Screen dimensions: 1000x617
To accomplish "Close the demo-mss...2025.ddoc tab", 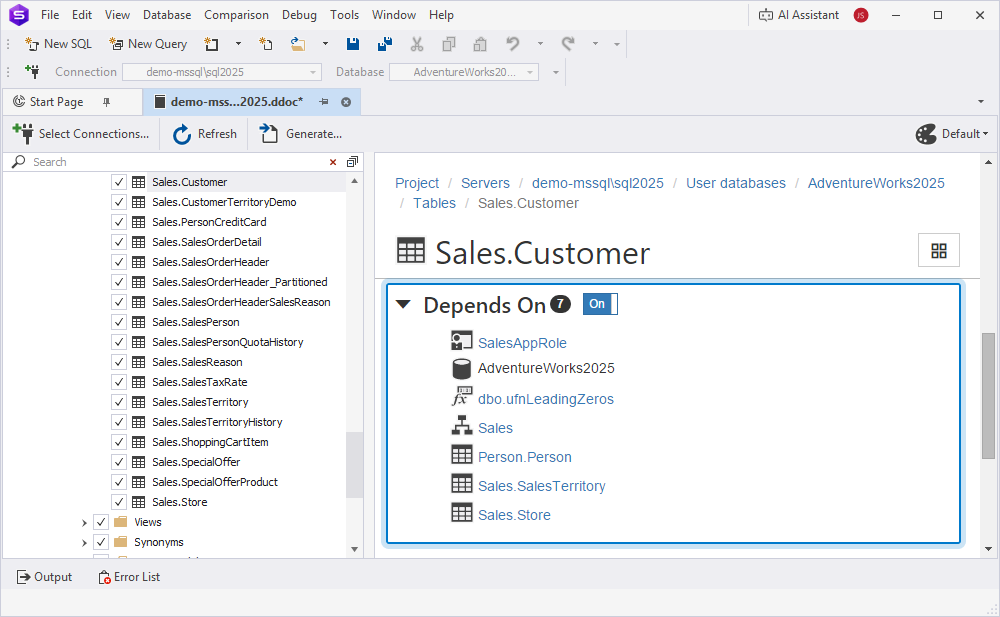I will point(346,102).
